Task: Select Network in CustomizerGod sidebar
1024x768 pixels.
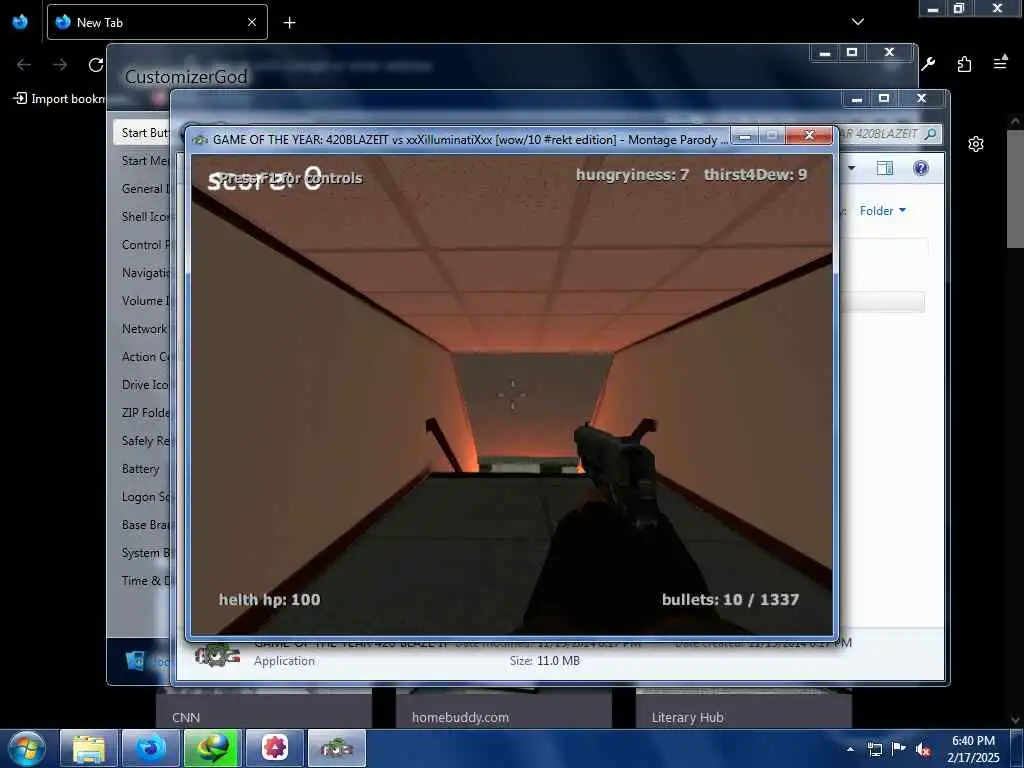Action: click(145, 329)
